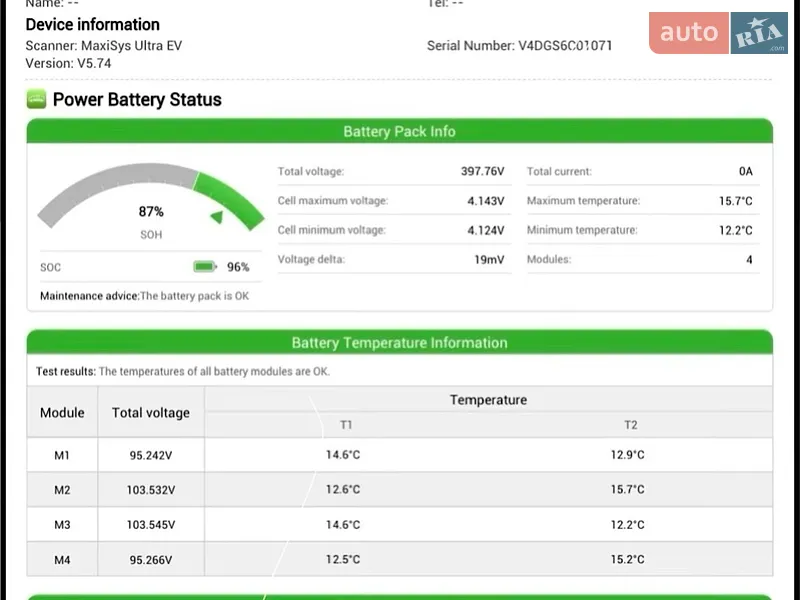
Task: Click the Cell maximum voltage 4.143V value
Action: 486,201
